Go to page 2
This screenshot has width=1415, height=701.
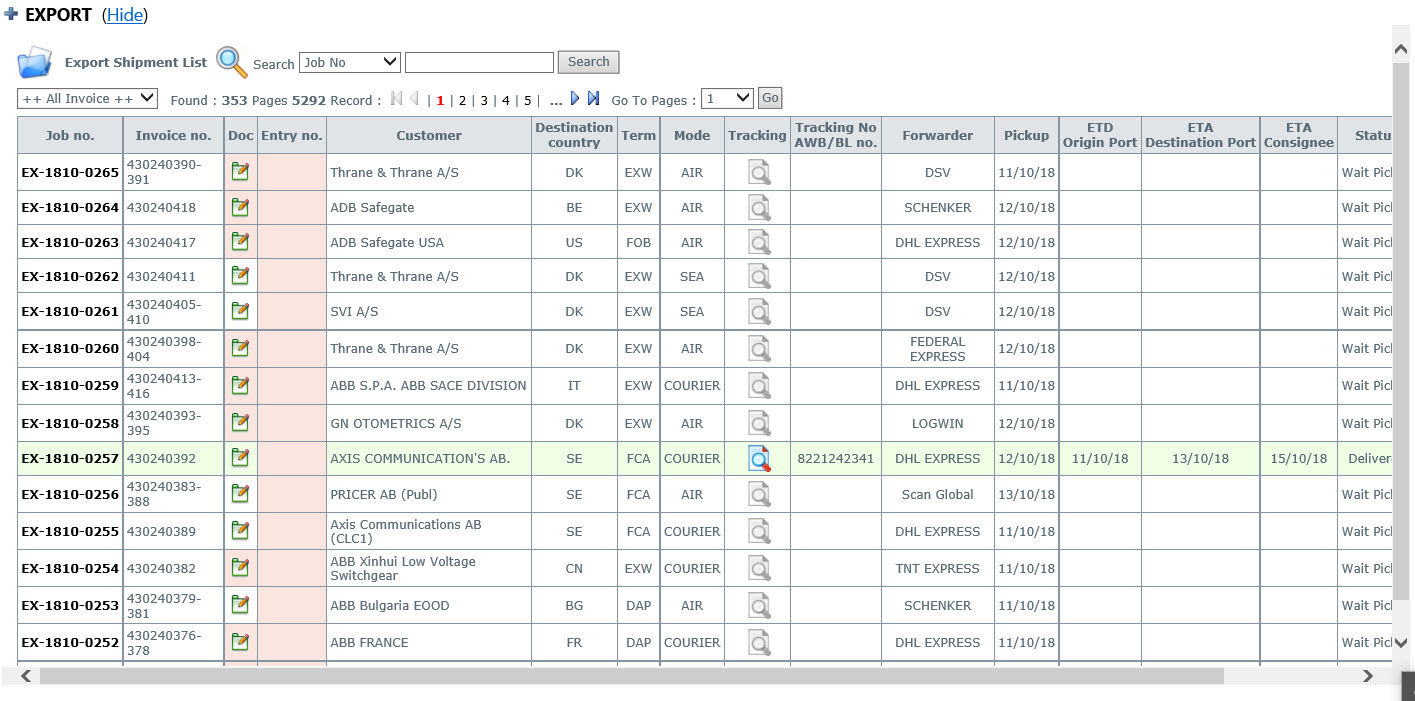(x=462, y=100)
